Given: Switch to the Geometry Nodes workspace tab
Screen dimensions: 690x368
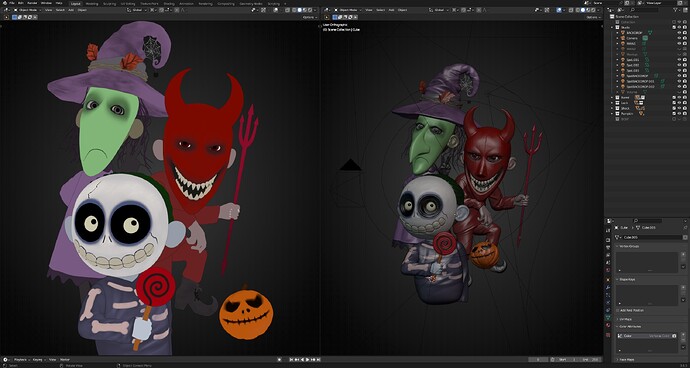Looking at the screenshot, I should 251,4.
